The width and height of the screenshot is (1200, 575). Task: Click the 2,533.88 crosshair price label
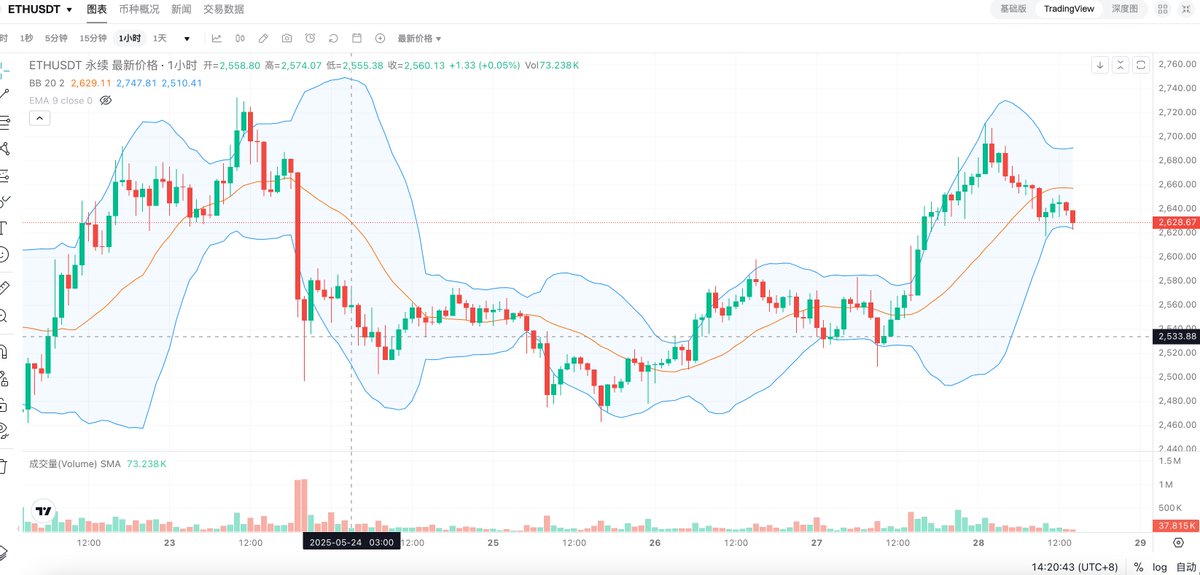pos(1176,336)
